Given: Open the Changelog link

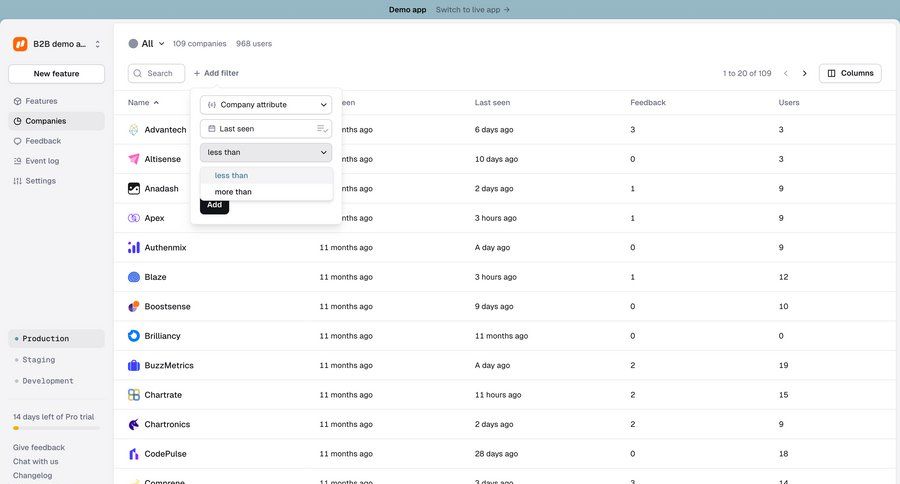Looking at the screenshot, I should coord(32,475).
